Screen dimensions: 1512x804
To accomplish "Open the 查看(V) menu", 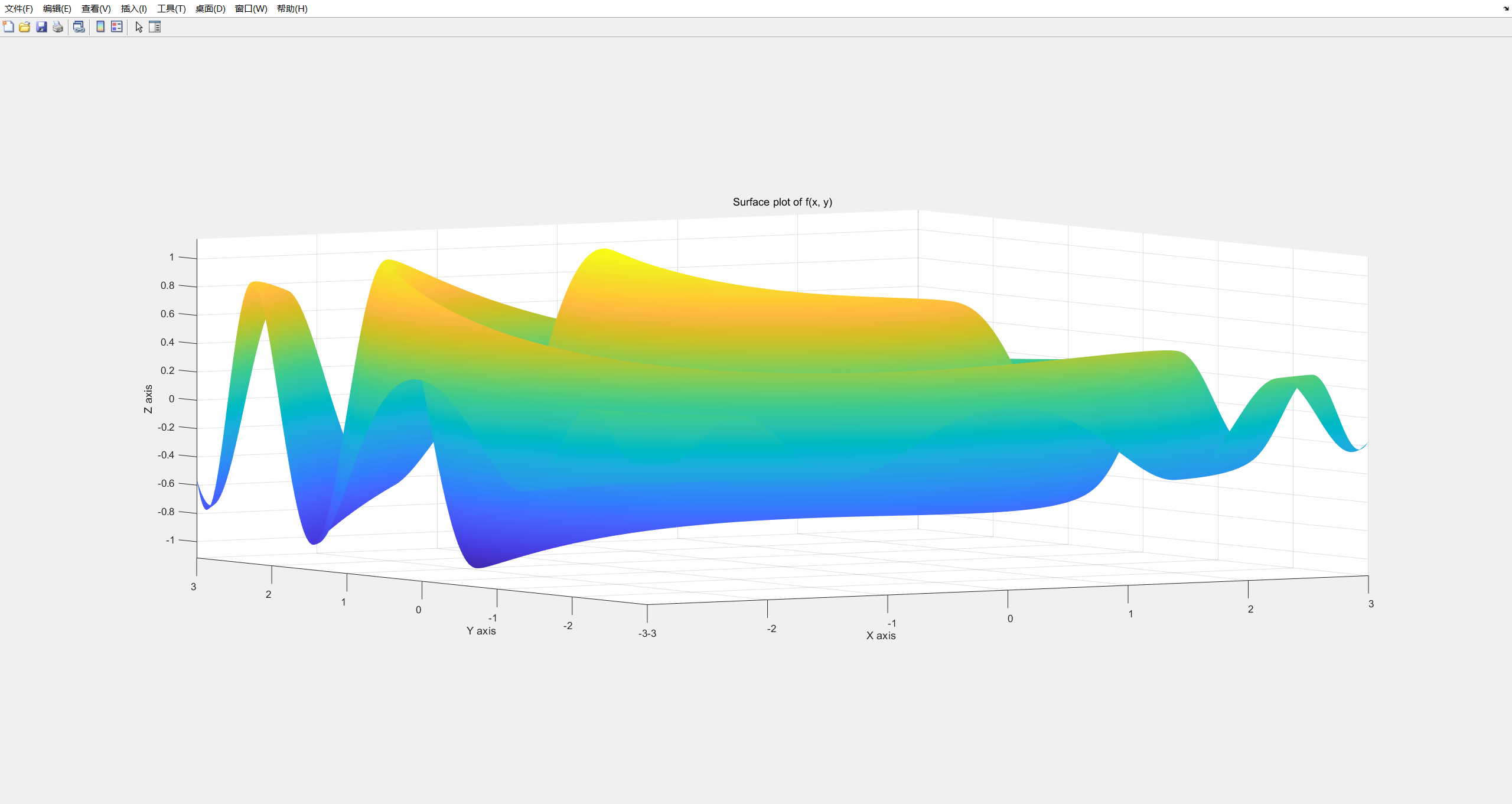I will coord(96,8).
